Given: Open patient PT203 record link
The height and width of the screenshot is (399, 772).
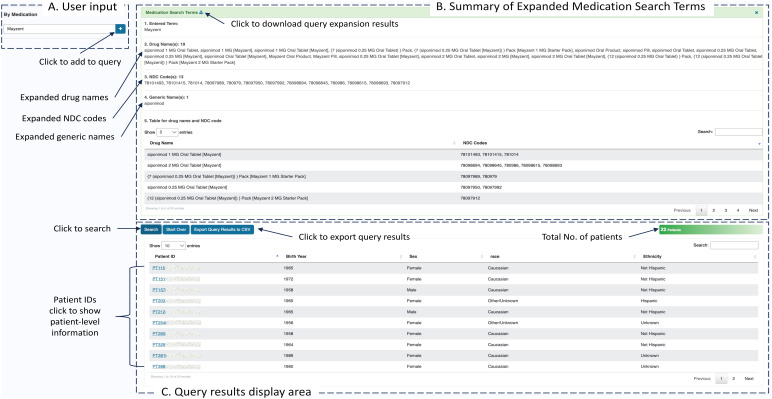Looking at the screenshot, I should coord(159,300).
